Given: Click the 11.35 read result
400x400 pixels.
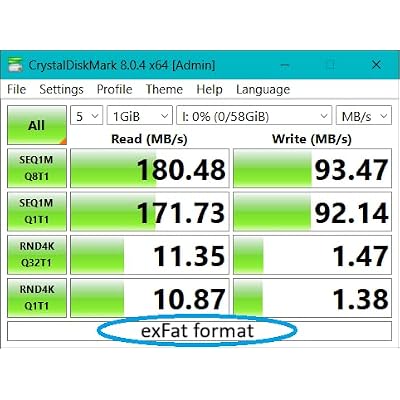Looking at the screenshot, I should click(x=150, y=255).
